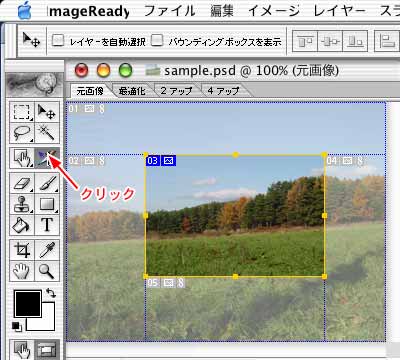Choose the Lasso tool
Viewport: 400px width, 360px height.
(22, 133)
